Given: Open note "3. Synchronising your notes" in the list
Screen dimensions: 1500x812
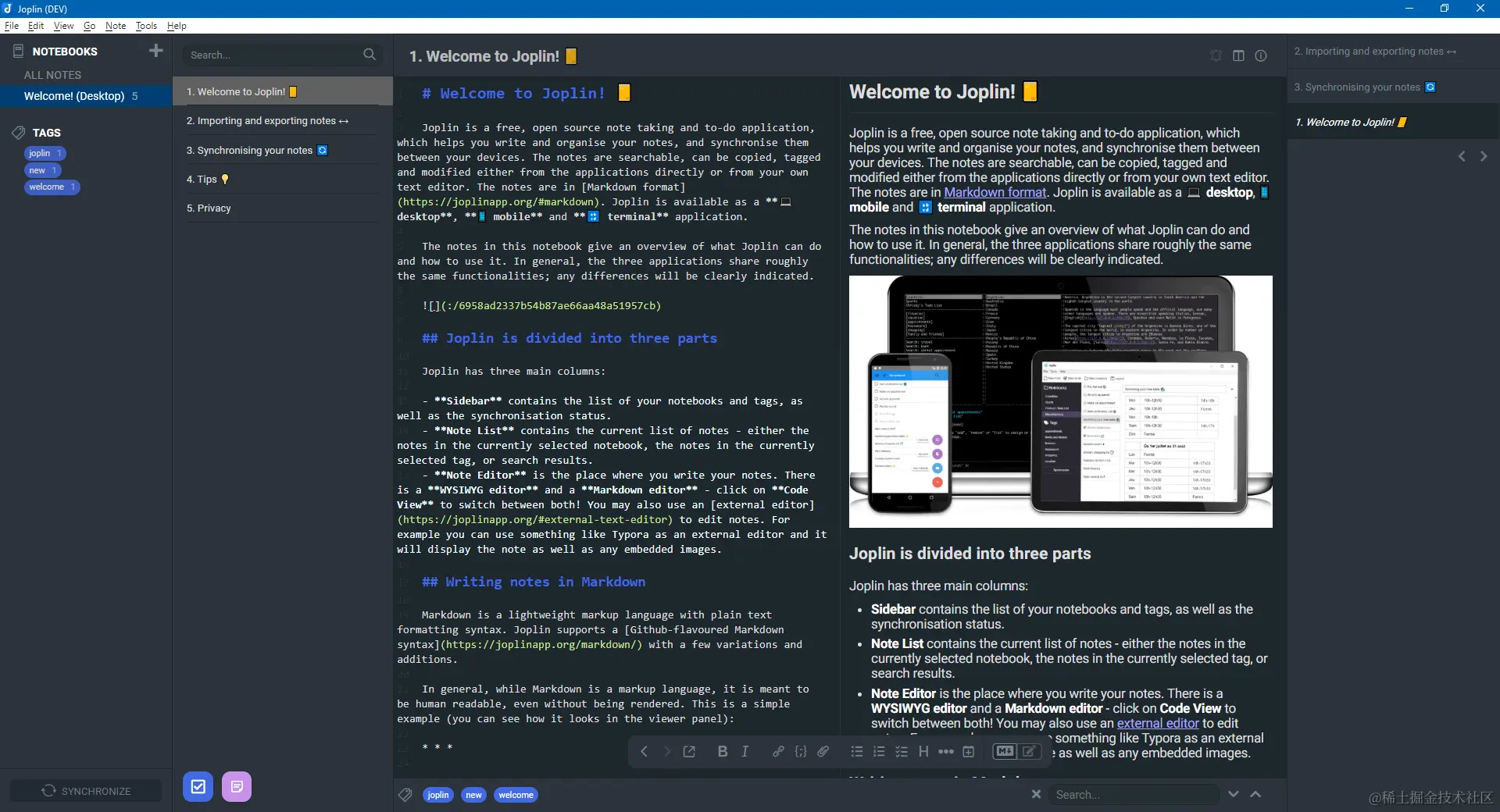Looking at the screenshot, I should tap(282, 150).
